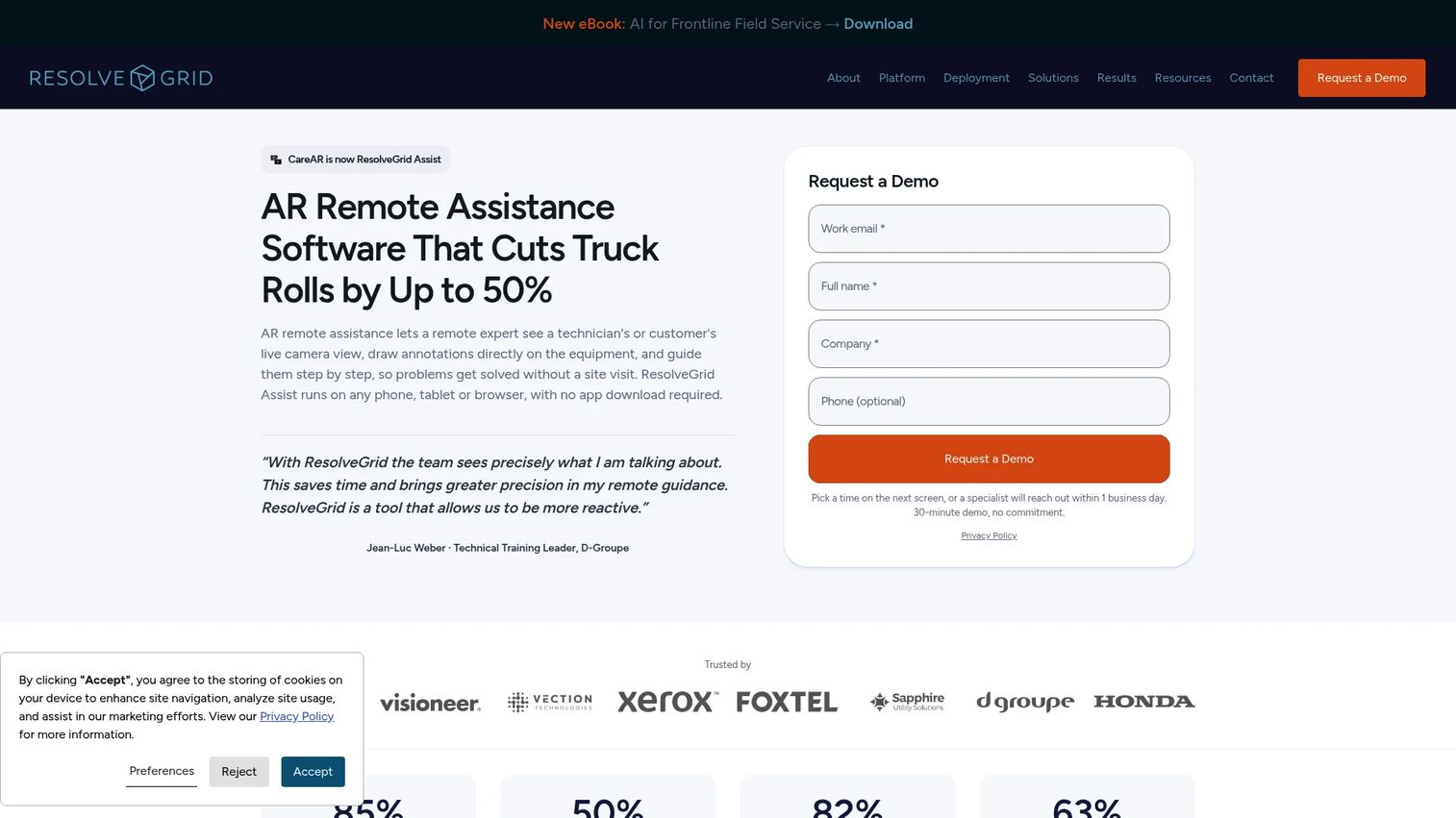Open the About menu item
This screenshot has width=1456, height=818.
coord(843,78)
